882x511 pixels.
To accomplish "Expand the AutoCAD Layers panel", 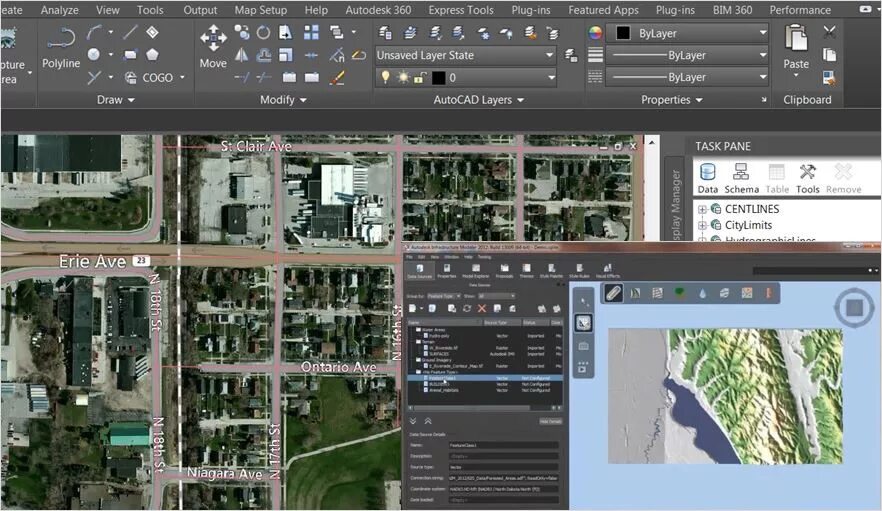I will pos(520,100).
